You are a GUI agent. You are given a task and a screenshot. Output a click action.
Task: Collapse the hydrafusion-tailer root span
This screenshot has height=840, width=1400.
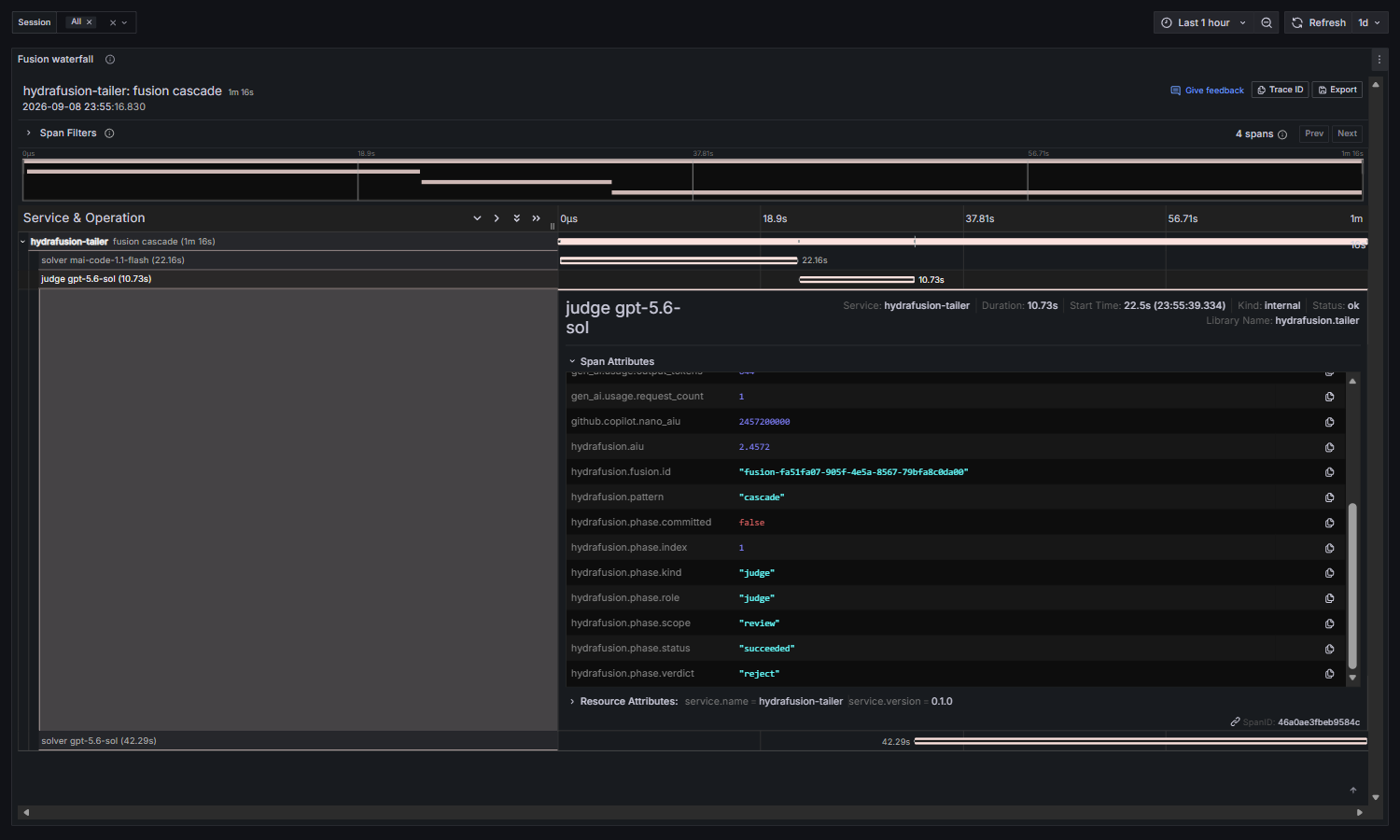pos(22,242)
